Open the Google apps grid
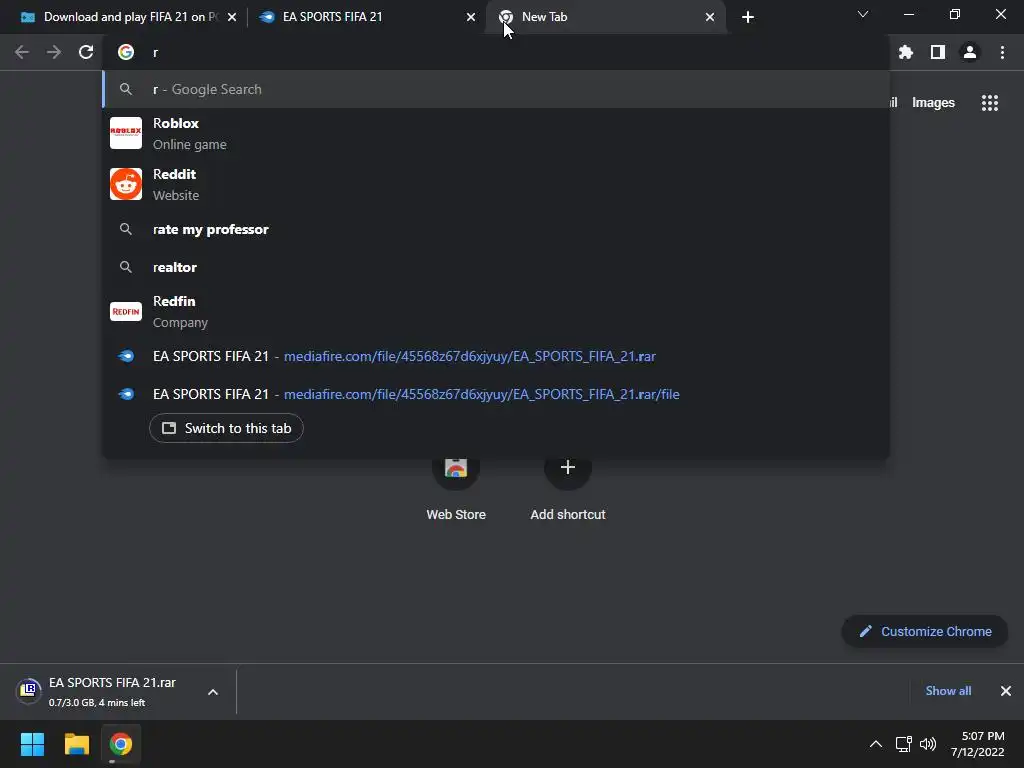Image resolution: width=1024 pixels, height=768 pixels. pos(990,103)
